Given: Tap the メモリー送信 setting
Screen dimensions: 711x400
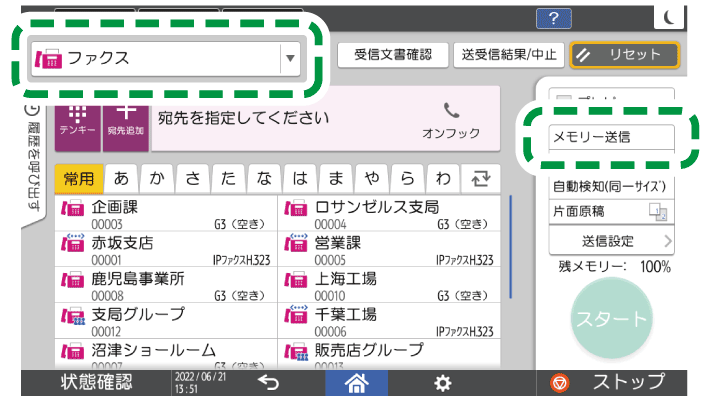Looking at the screenshot, I should [611, 137].
